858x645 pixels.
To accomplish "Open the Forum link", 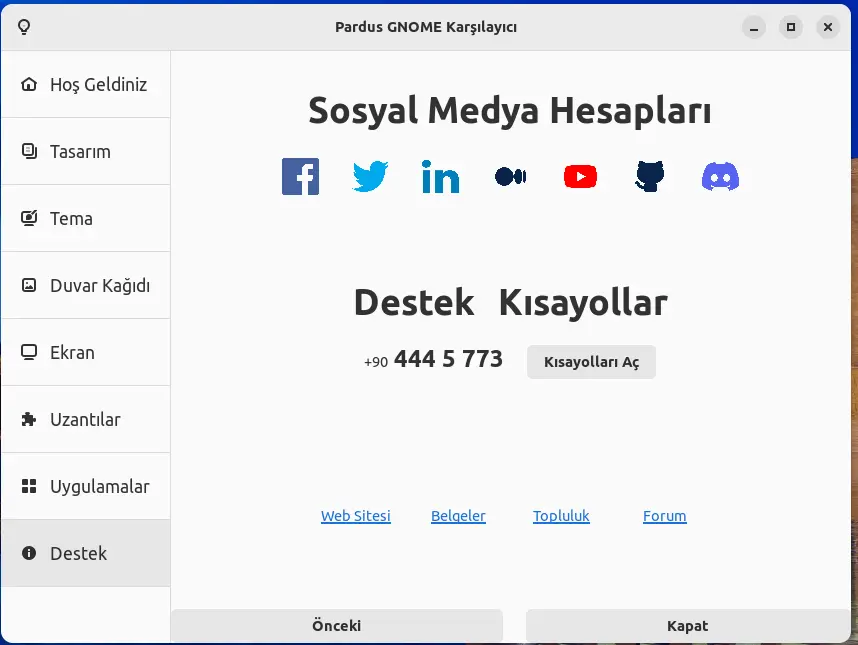I will coord(664,516).
